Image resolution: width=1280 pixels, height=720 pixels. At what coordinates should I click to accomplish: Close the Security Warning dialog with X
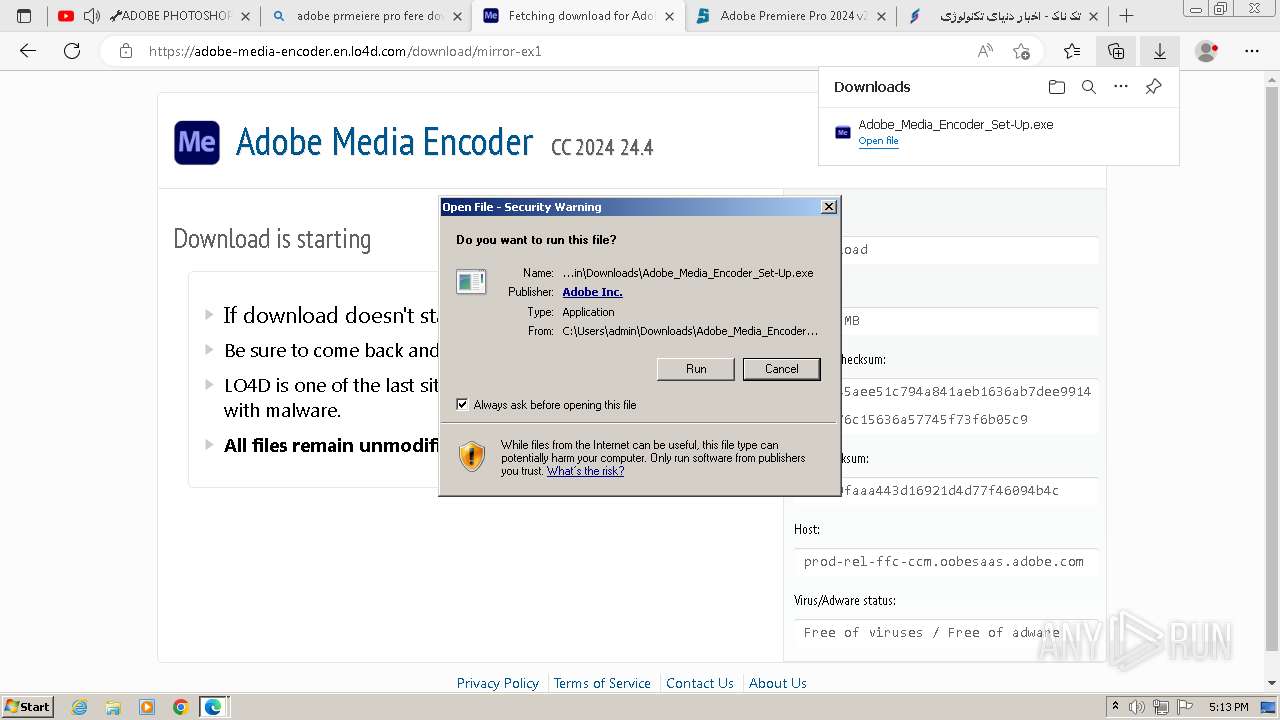pyautogui.click(x=828, y=207)
